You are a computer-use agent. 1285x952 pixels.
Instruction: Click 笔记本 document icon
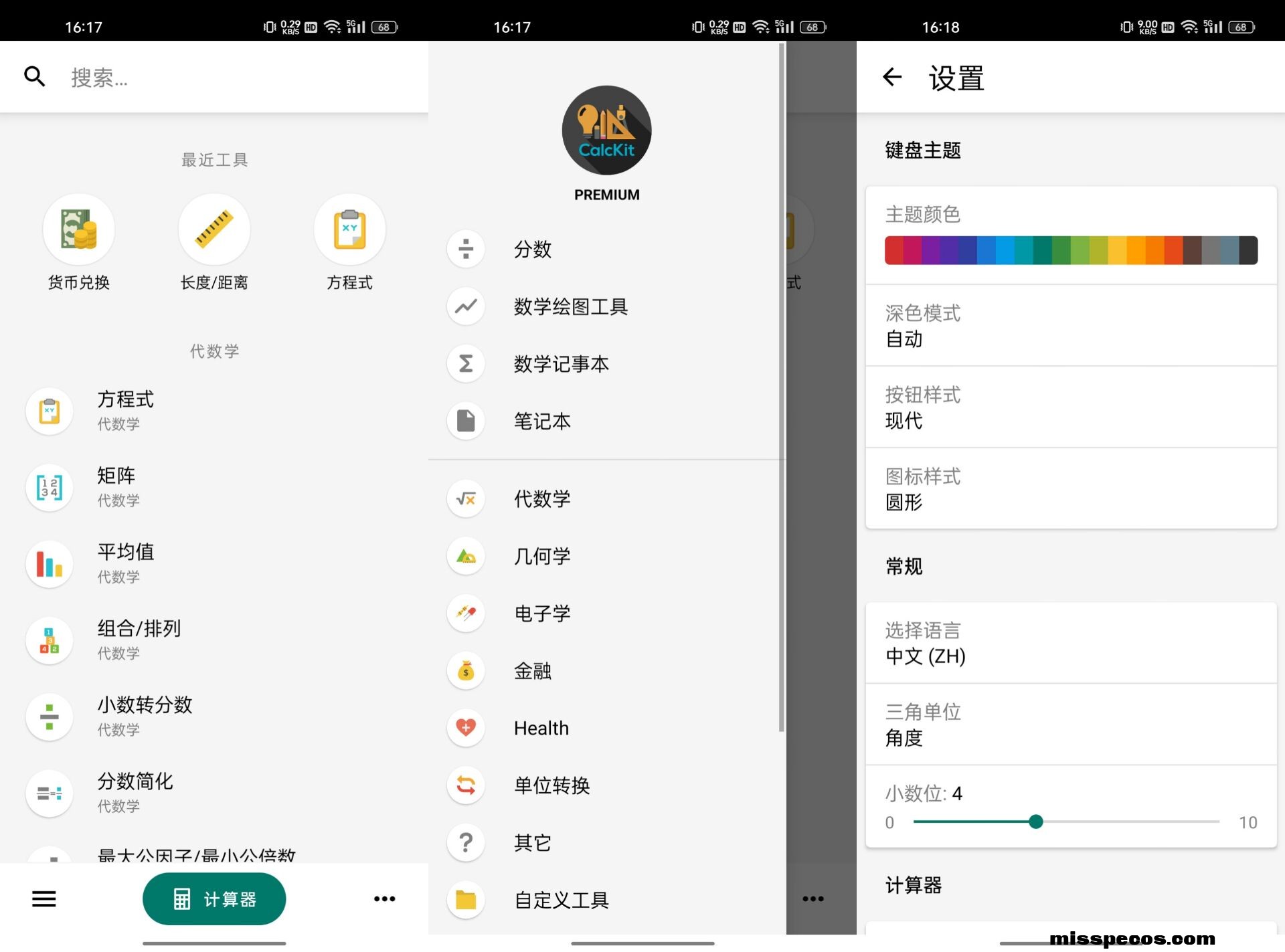tap(466, 421)
